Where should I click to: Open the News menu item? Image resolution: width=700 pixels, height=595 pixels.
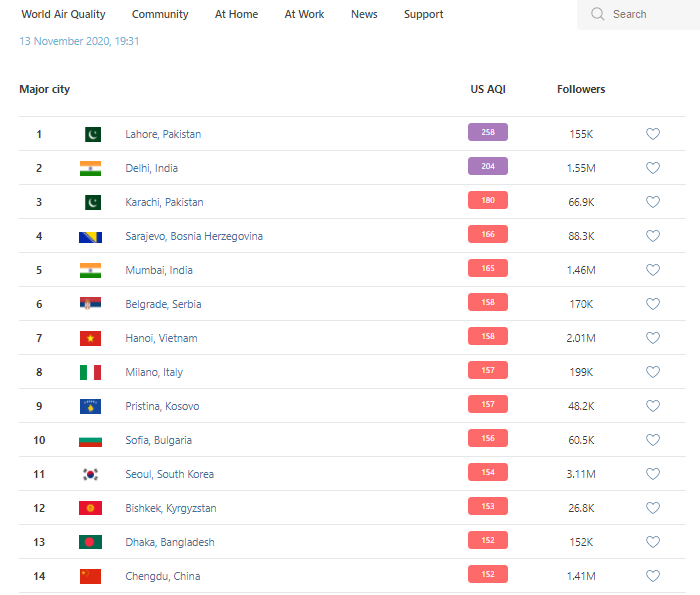point(364,14)
